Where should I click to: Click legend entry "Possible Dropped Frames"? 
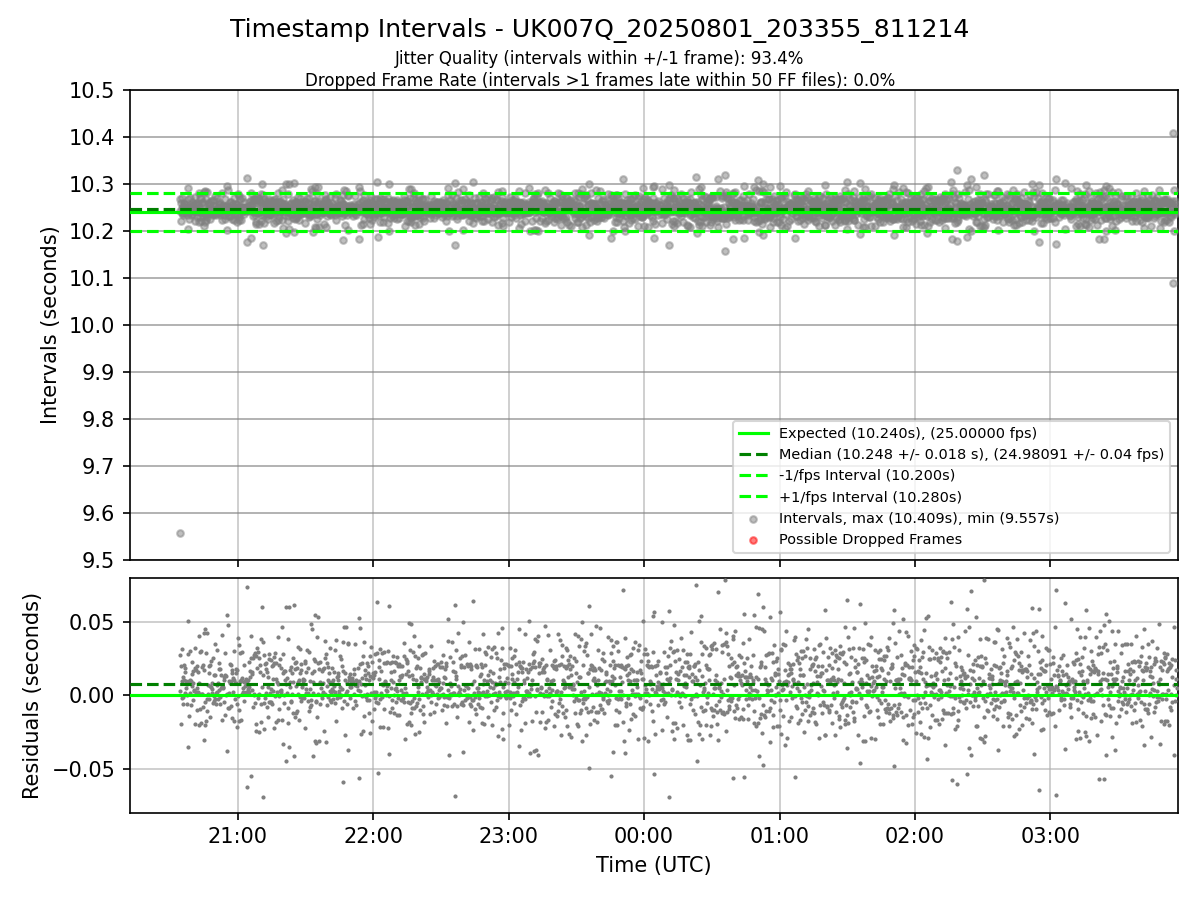[870, 539]
